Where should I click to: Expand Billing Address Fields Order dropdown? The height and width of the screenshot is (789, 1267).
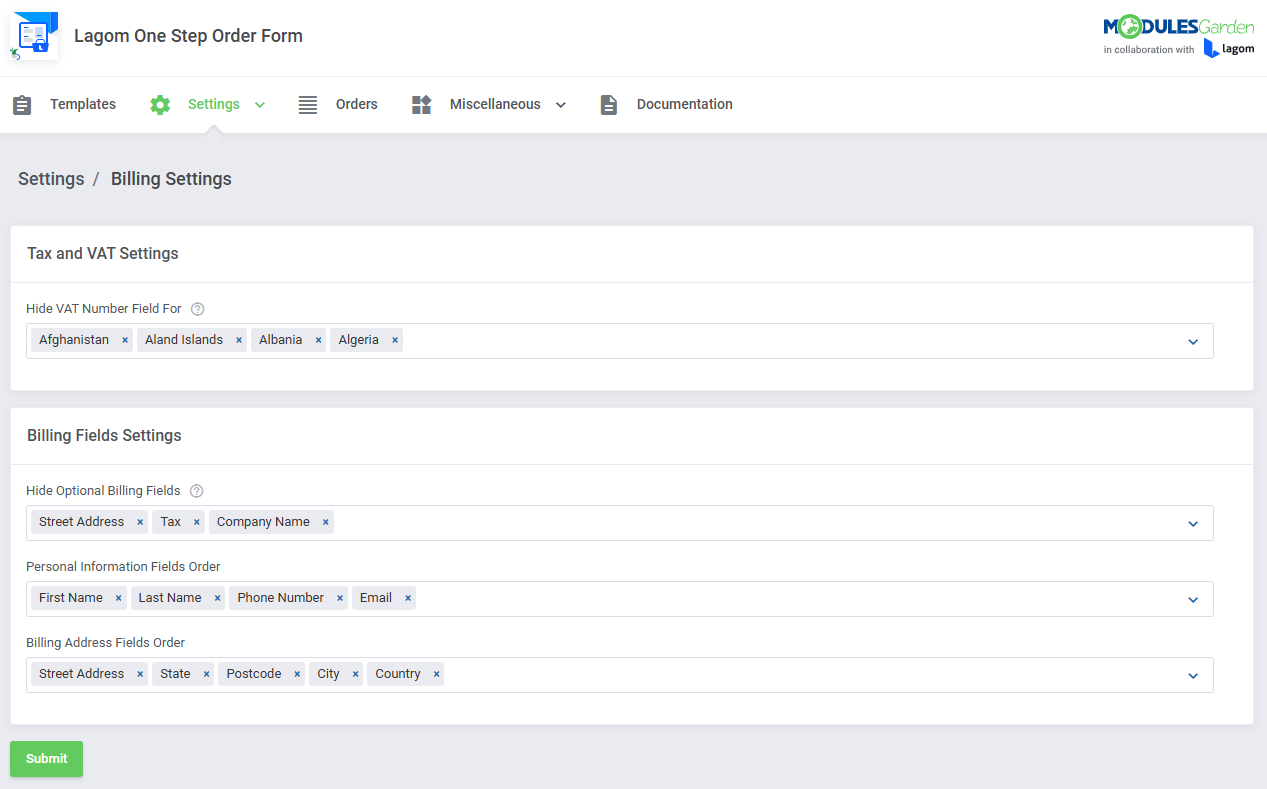[1193, 676]
